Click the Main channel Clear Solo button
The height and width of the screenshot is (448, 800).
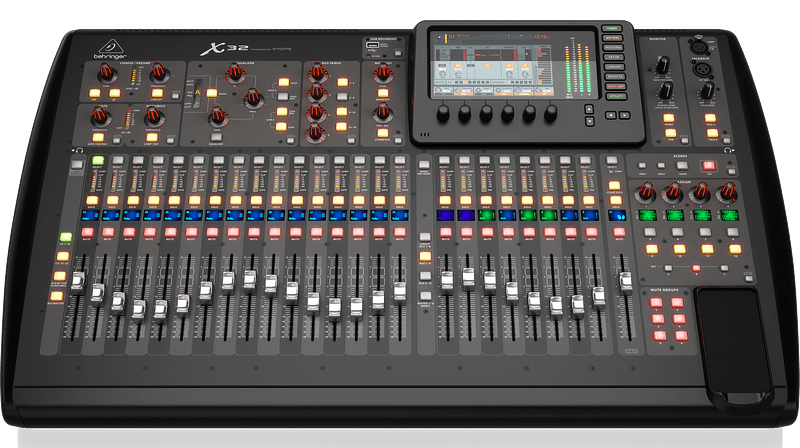614,186
